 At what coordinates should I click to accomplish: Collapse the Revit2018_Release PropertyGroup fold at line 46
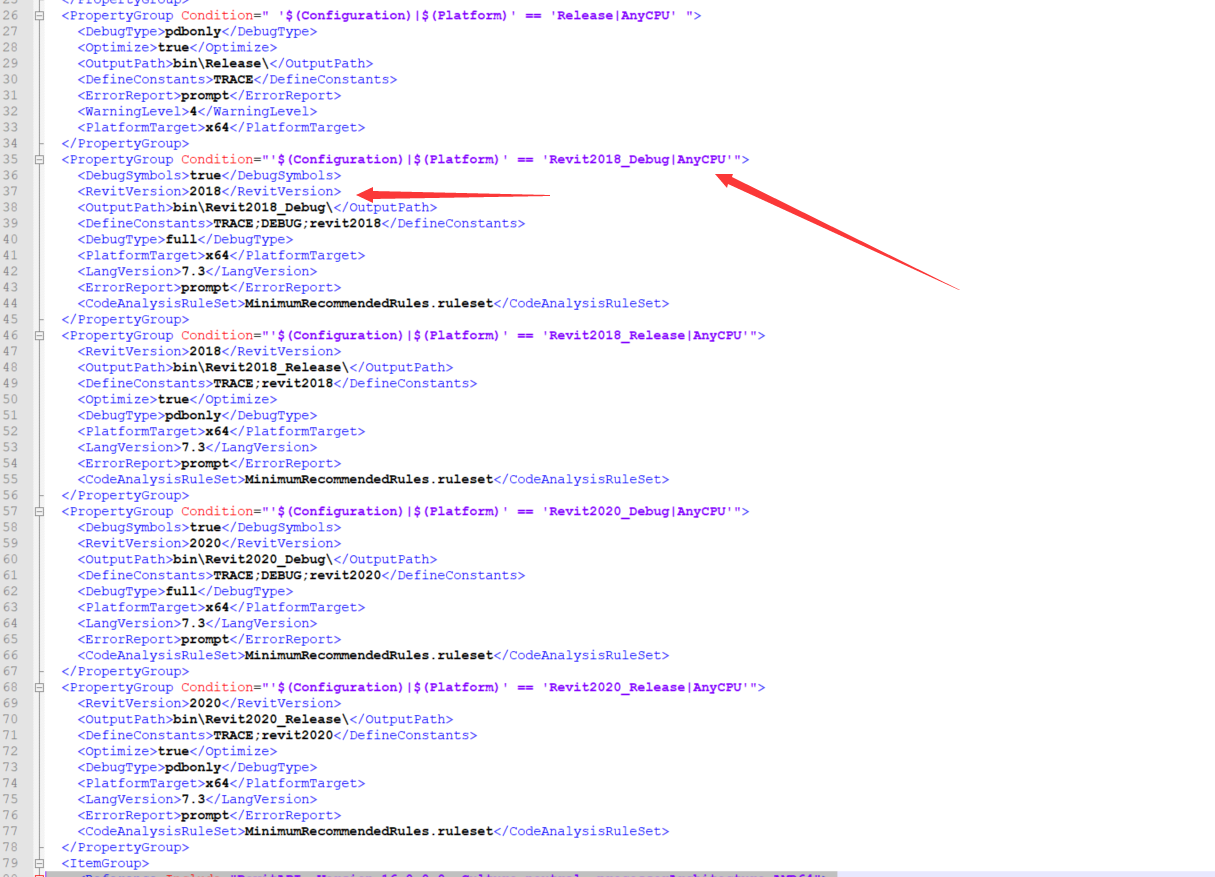pyautogui.click(x=39, y=336)
